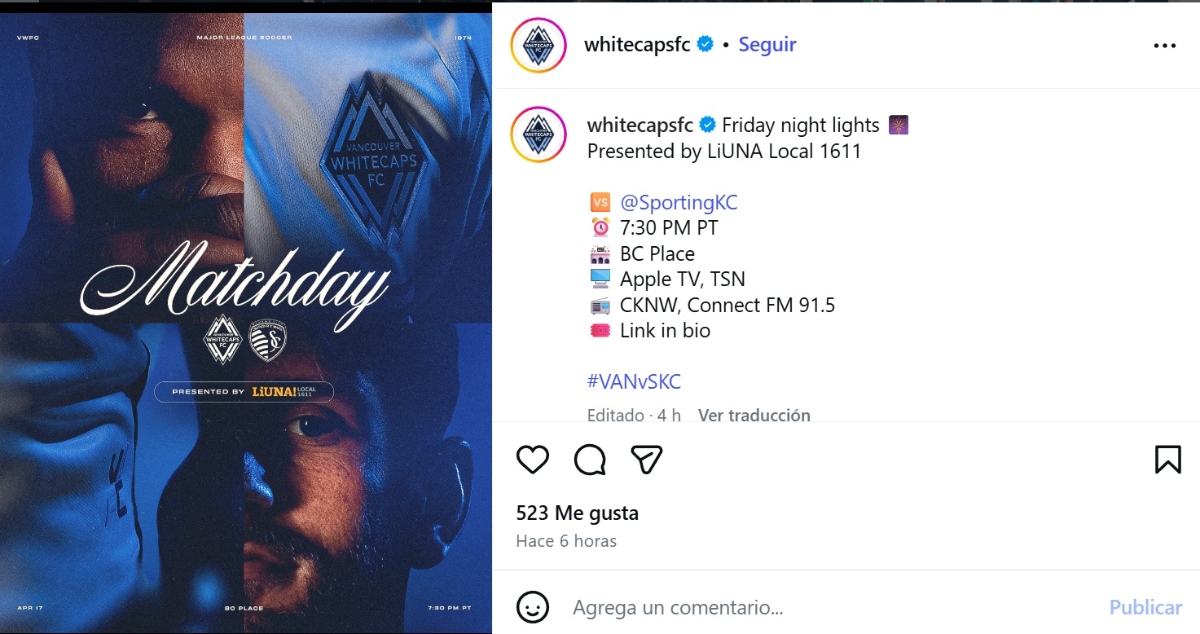Screen dimensions: 1200x634
Task: Open comments via the speech bubble icon
Action: 590,459
